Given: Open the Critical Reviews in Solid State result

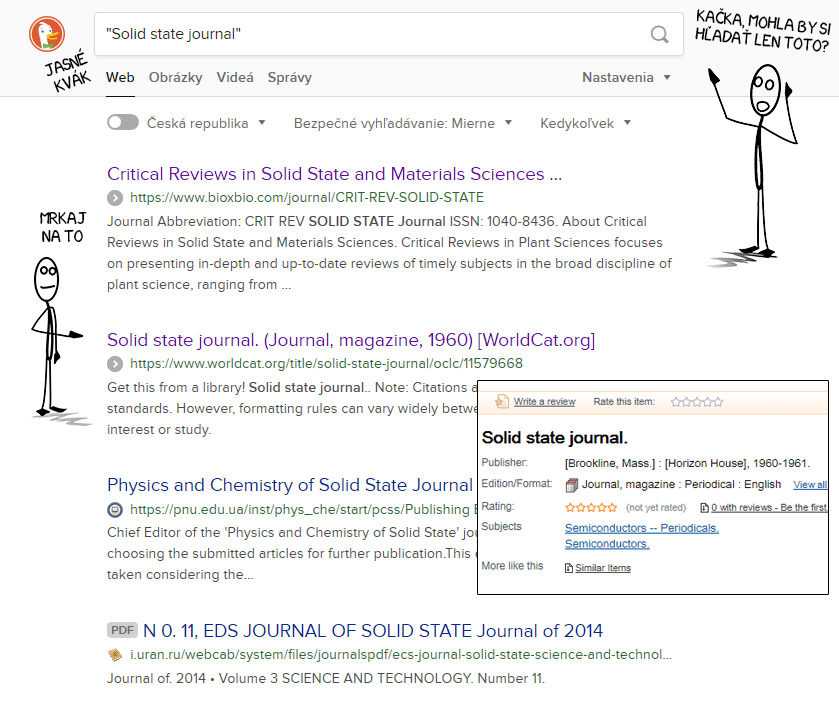Looking at the screenshot, I should pyautogui.click(x=334, y=174).
